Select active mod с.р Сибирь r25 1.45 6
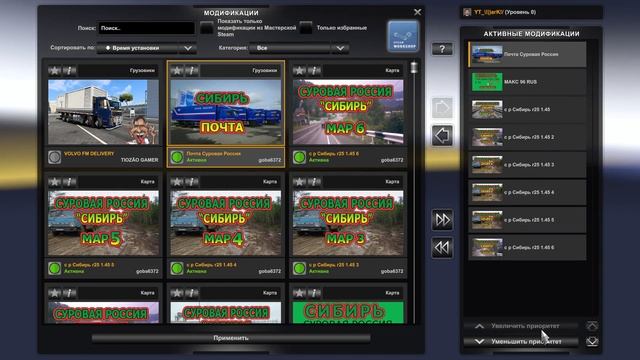Viewport: 640px width, 360px height. [527, 247]
